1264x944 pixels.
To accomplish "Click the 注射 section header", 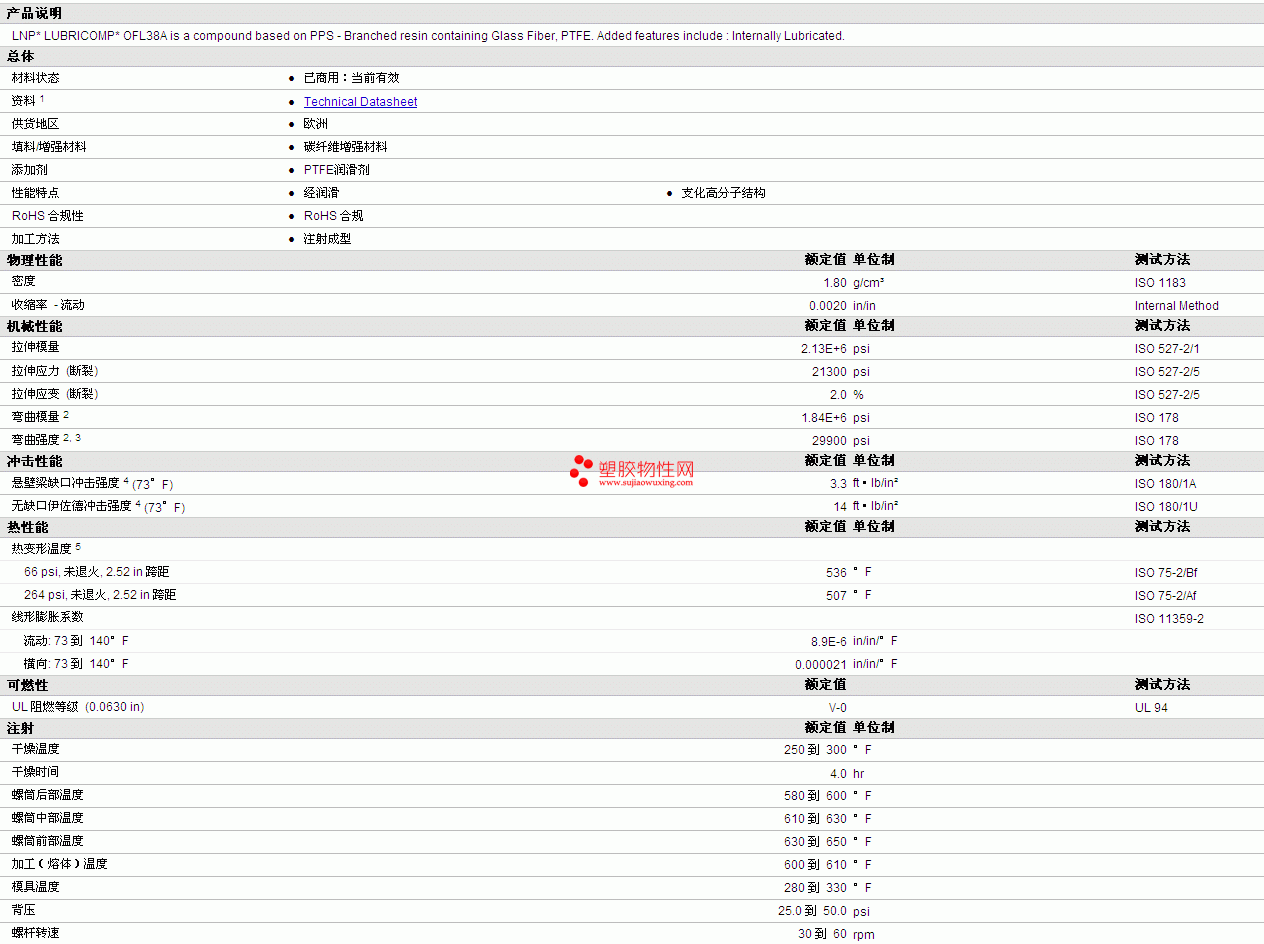I will coord(20,728).
